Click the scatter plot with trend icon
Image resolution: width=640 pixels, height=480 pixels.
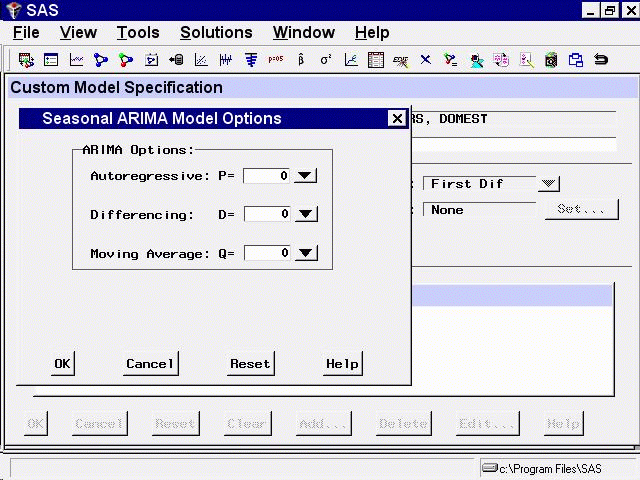pos(201,60)
